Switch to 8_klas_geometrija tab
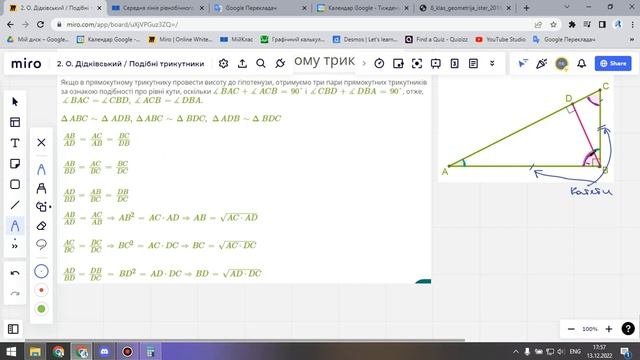The image size is (640, 360). tap(465, 8)
